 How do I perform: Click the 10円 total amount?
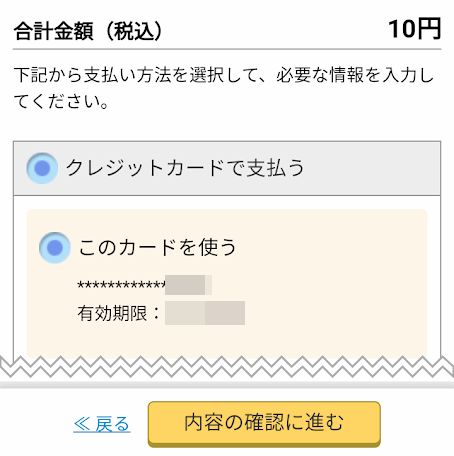click(x=415, y=29)
